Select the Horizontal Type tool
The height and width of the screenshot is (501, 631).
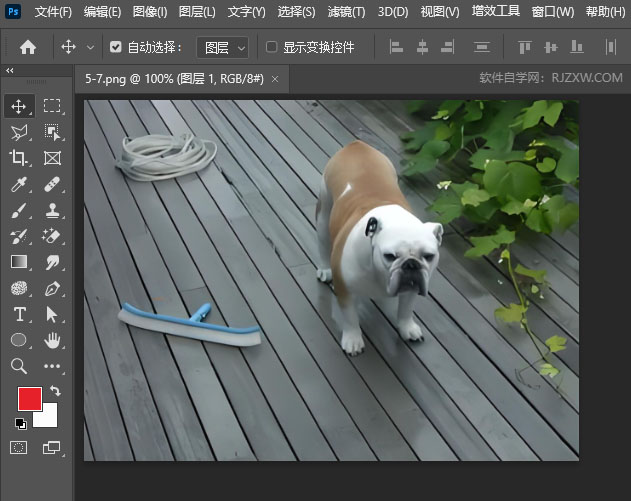point(19,314)
